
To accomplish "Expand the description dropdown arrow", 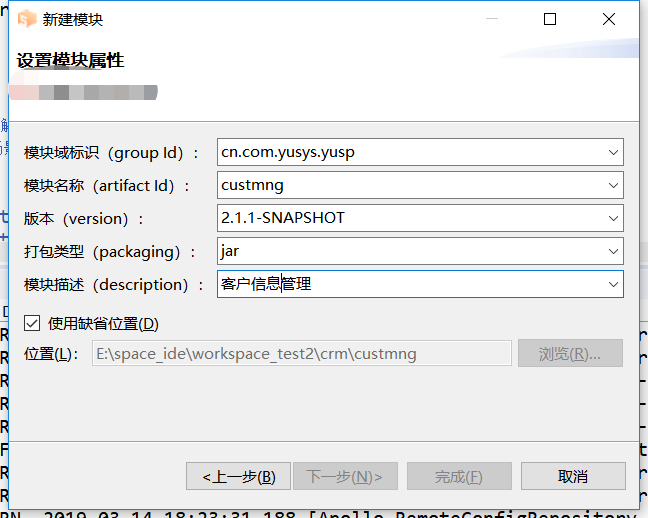I will point(613,284).
